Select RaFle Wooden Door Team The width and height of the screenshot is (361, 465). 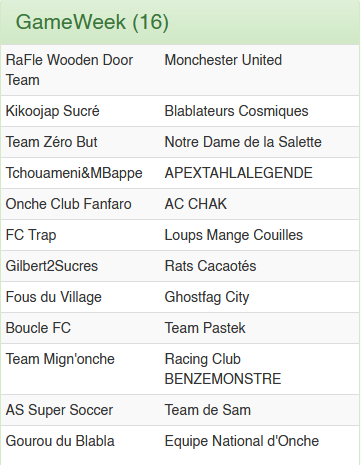click(x=69, y=70)
